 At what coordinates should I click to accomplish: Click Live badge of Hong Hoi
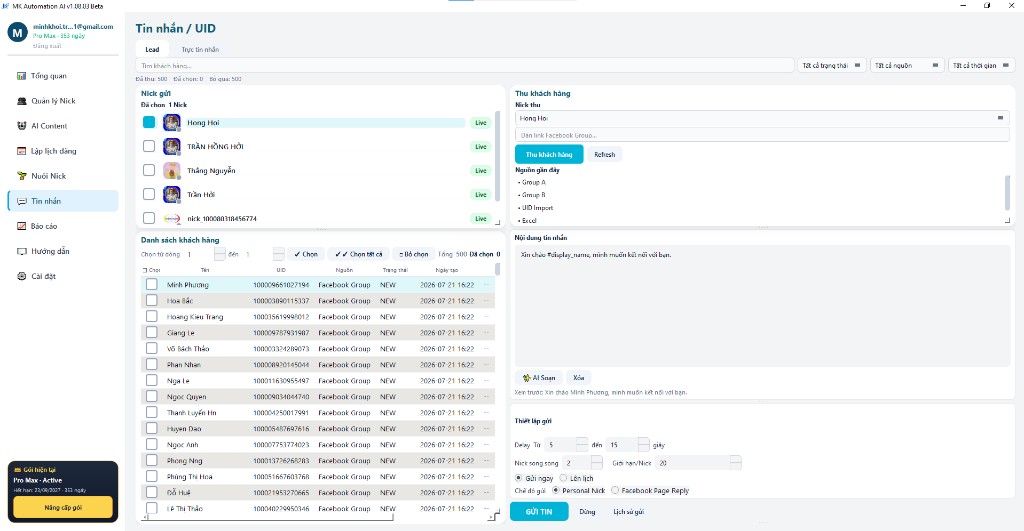(x=481, y=123)
